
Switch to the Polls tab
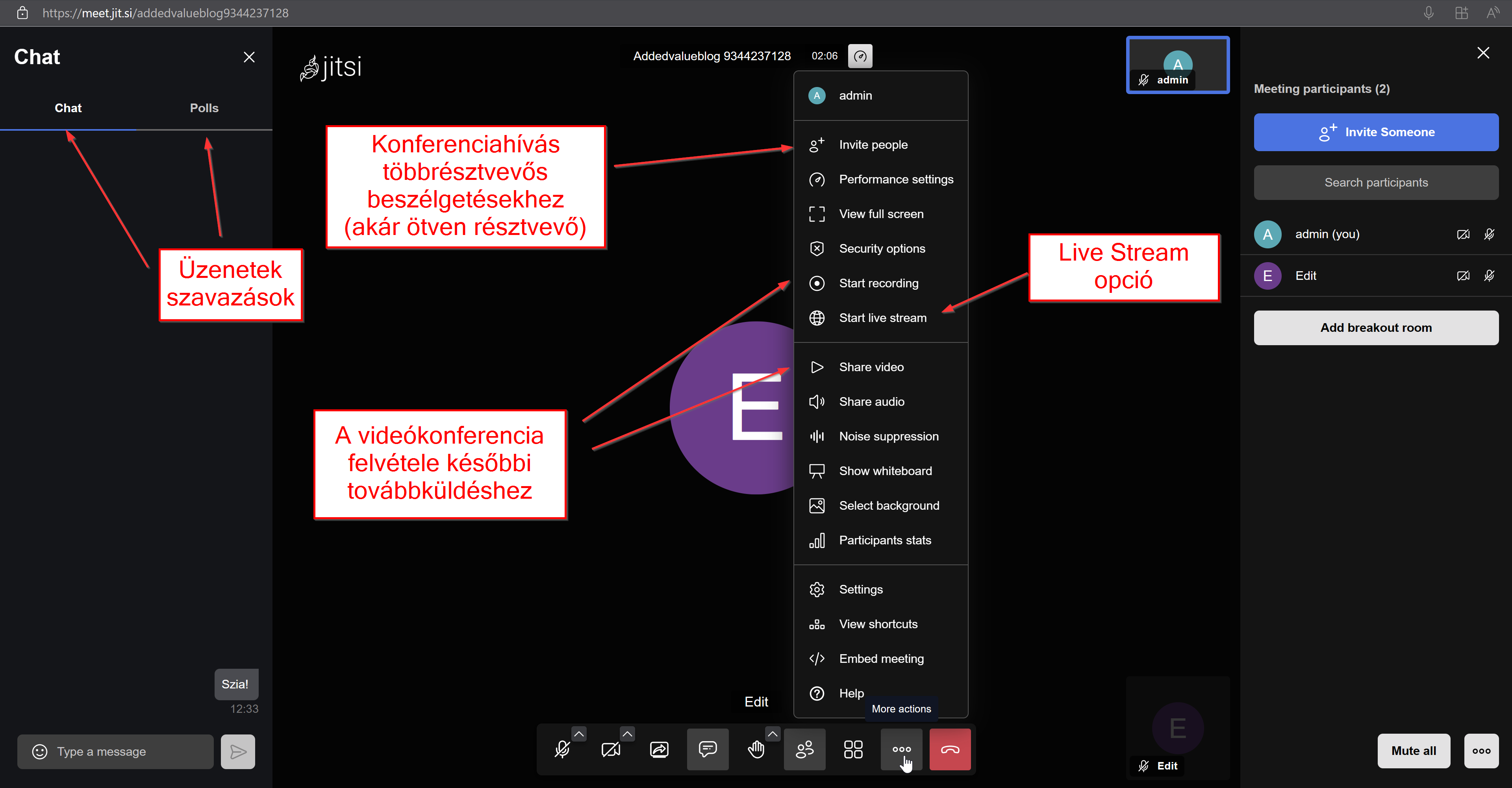tap(204, 108)
